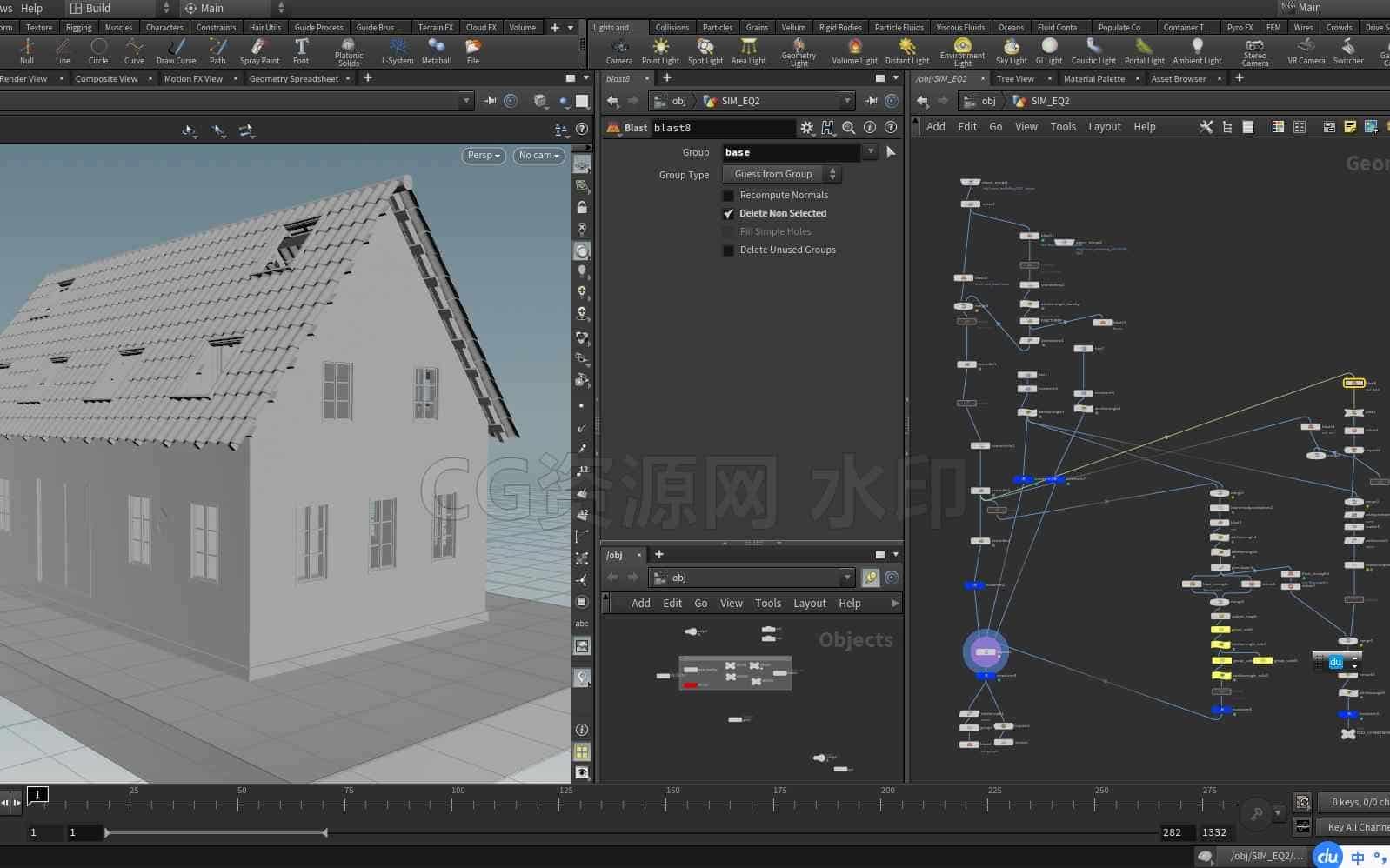Select the Draw Curve shelf tool
The width and height of the screenshot is (1390, 868).
[176, 51]
